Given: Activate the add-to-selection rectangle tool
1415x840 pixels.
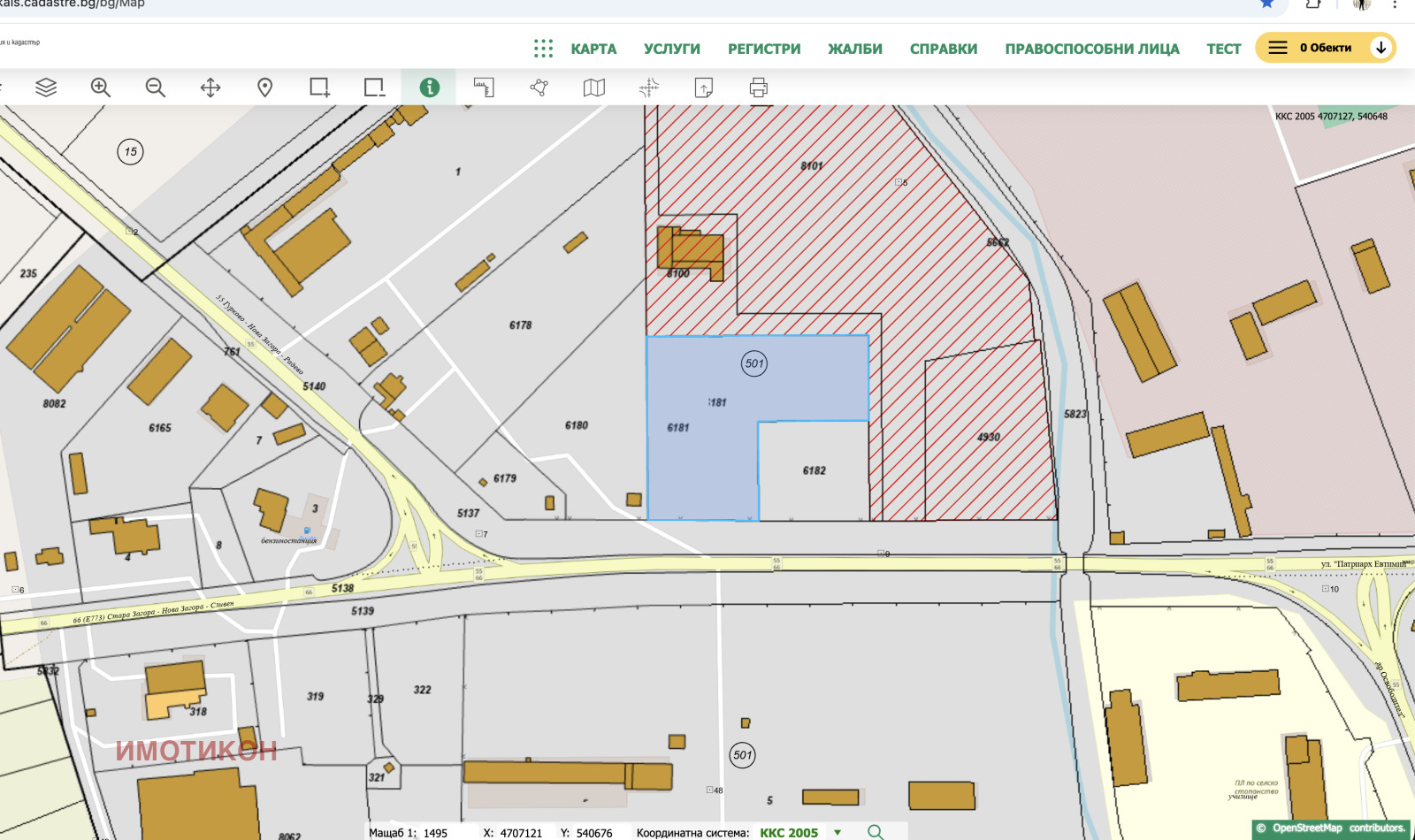Looking at the screenshot, I should coord(319,88).
